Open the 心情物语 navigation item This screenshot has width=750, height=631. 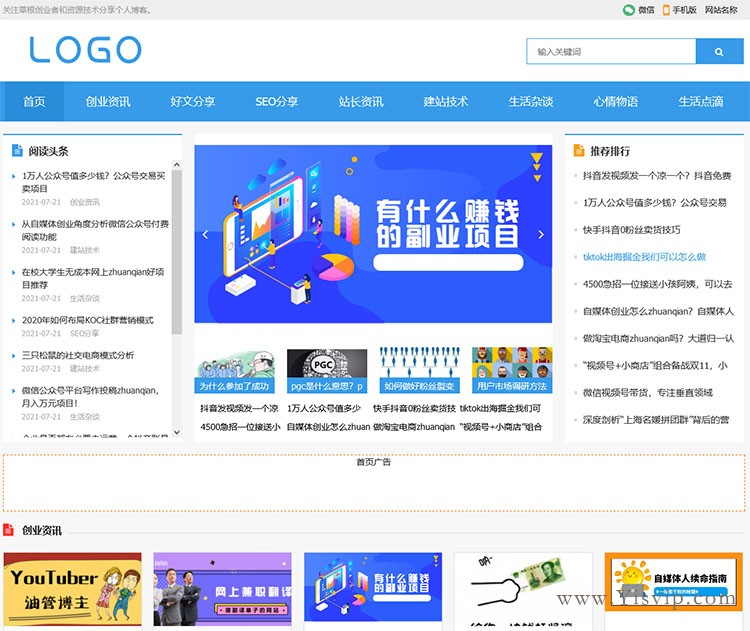tap(615, 101)
